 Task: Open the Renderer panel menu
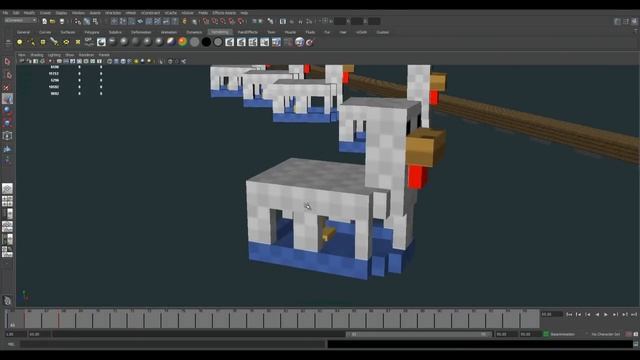click(86, 55)
